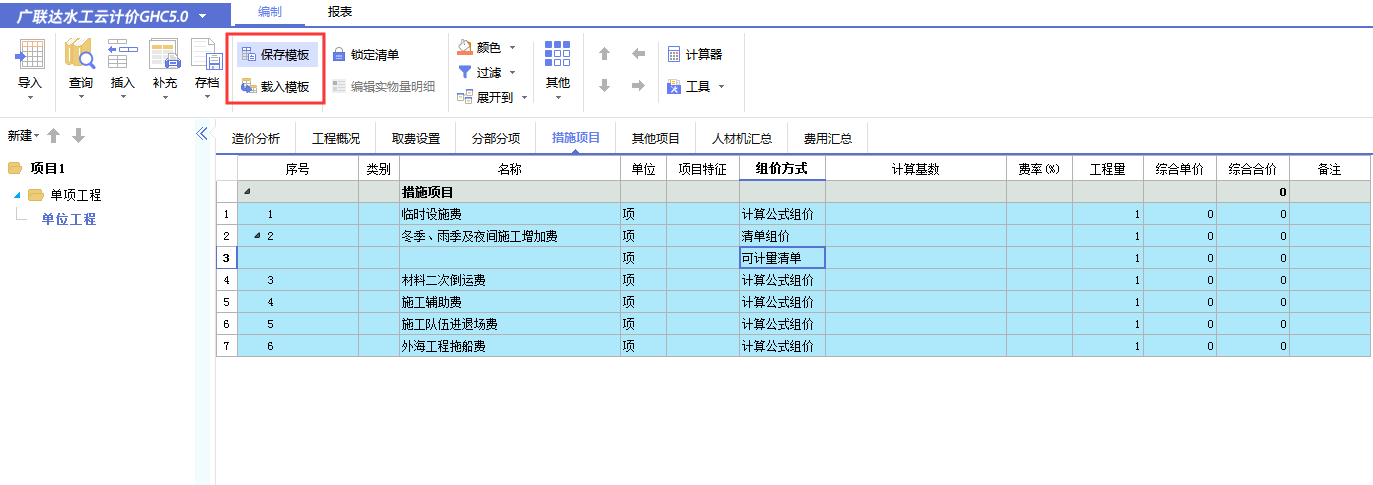1373x485 pixels.
Task: Click the 施工队伍进退场费 name cell
Action: [x=510, y=324]
